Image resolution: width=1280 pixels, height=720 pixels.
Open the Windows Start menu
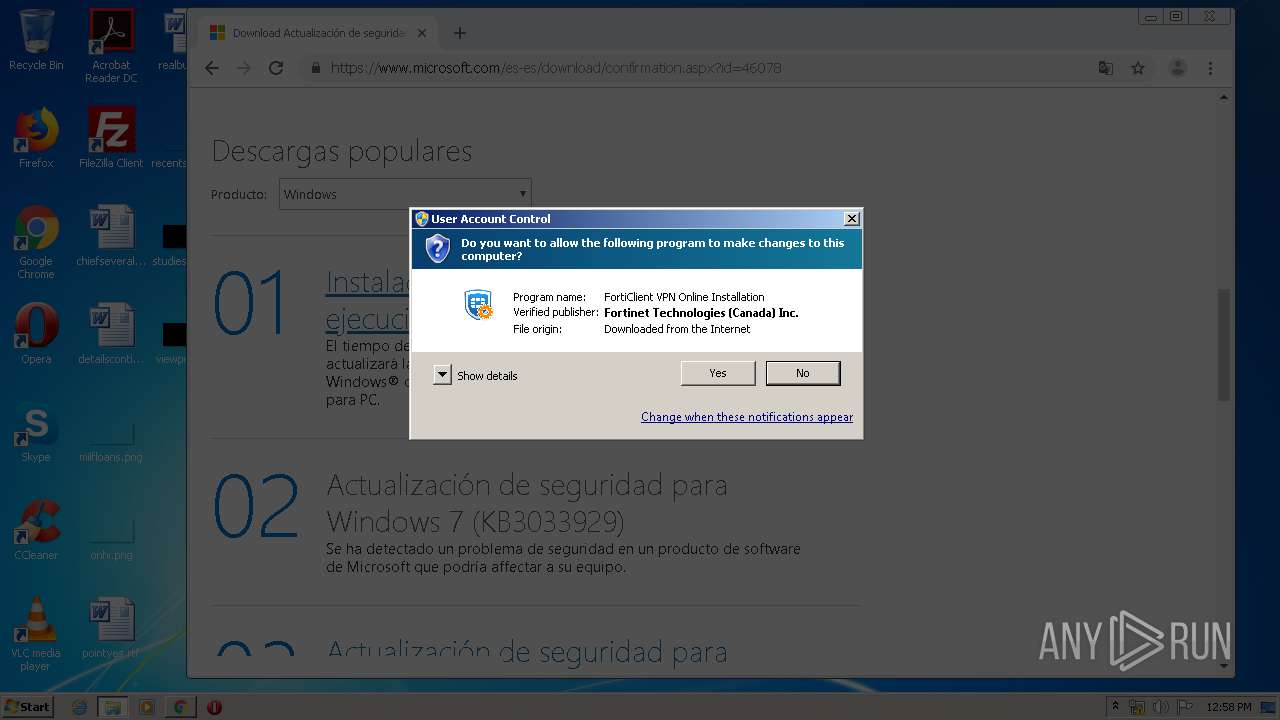pyautogui.click(x=27, y=706)
